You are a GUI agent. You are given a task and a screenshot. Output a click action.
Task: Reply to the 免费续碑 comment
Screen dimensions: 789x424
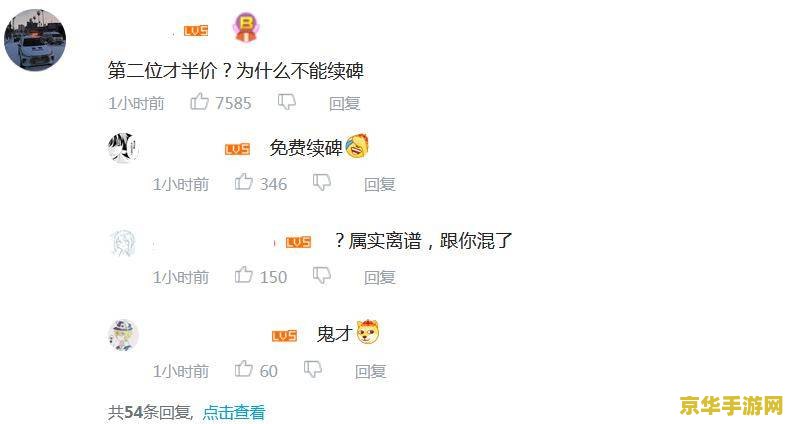(x=380, y=184)
